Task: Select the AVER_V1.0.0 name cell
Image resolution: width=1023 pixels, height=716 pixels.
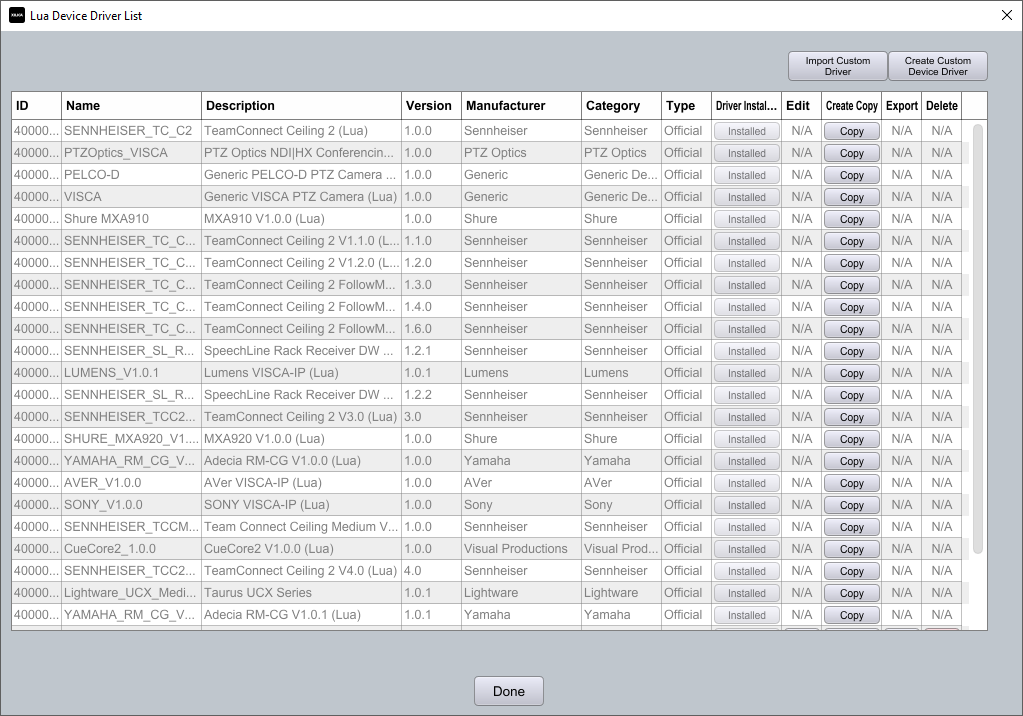Action: click(x=132, y=483)
